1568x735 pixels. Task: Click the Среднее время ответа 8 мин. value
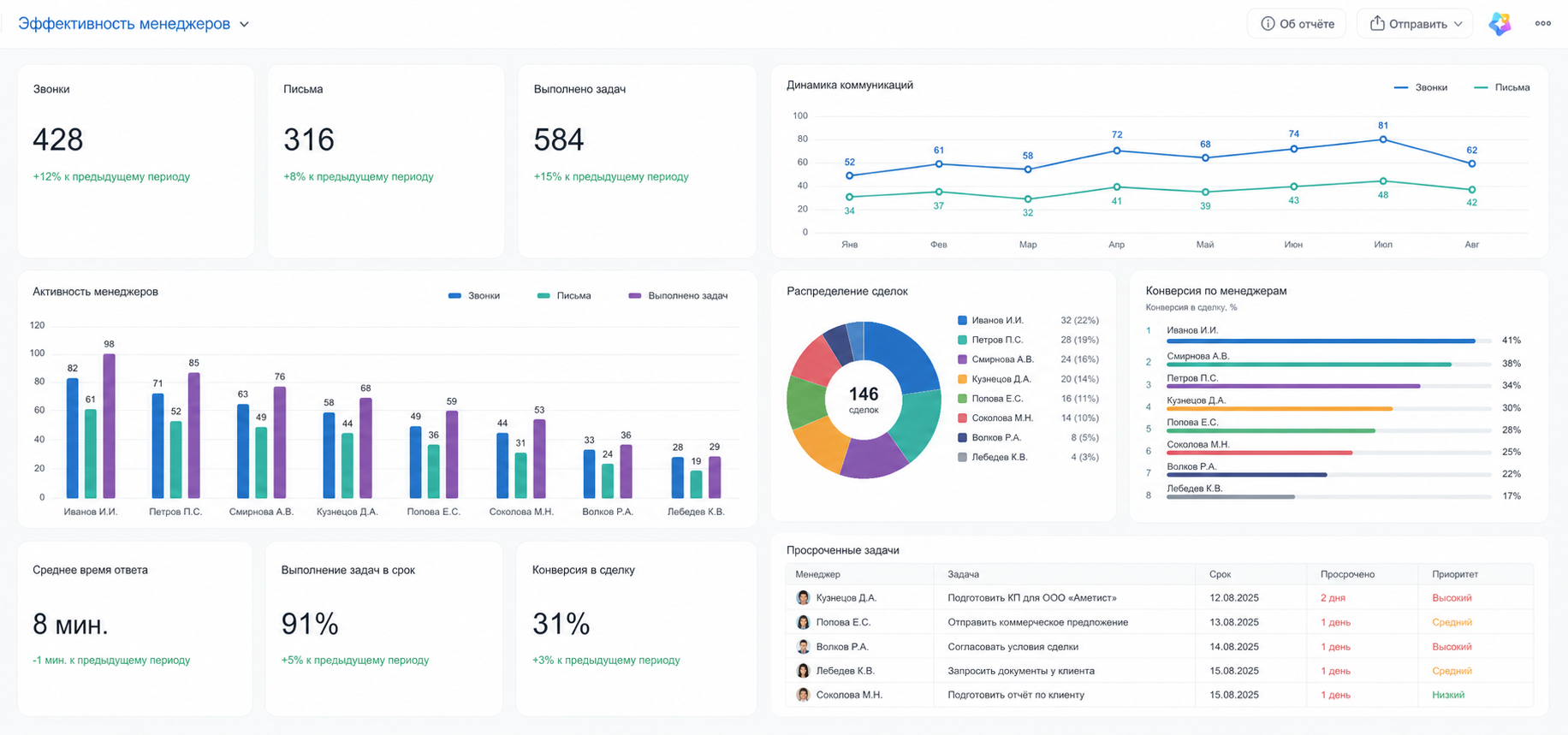coord(71,625)
